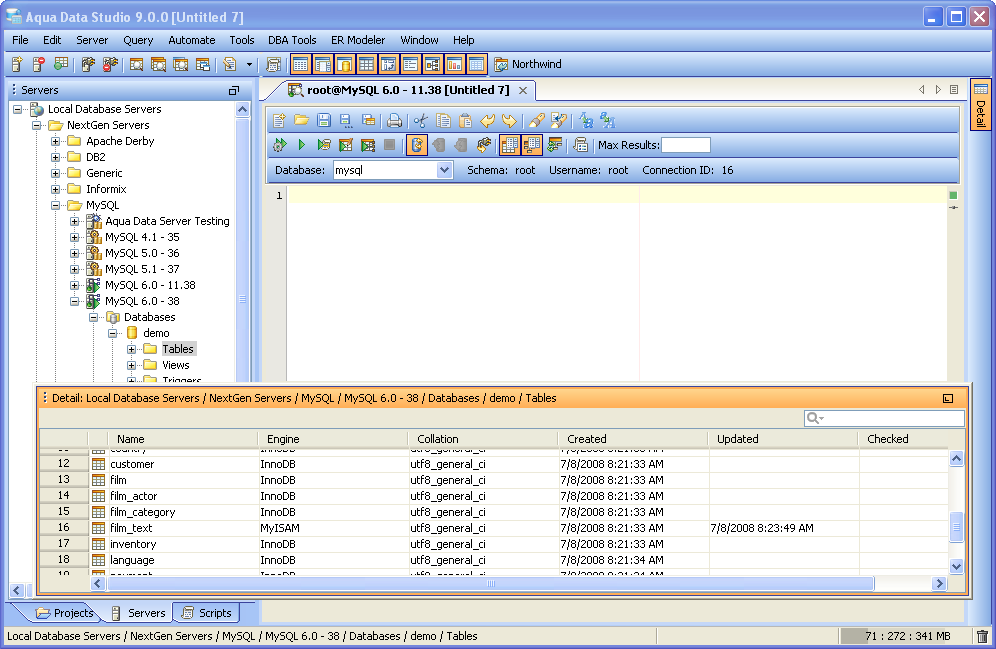
Task: Expand the Tables folder under demo
Action: (131, 349)
